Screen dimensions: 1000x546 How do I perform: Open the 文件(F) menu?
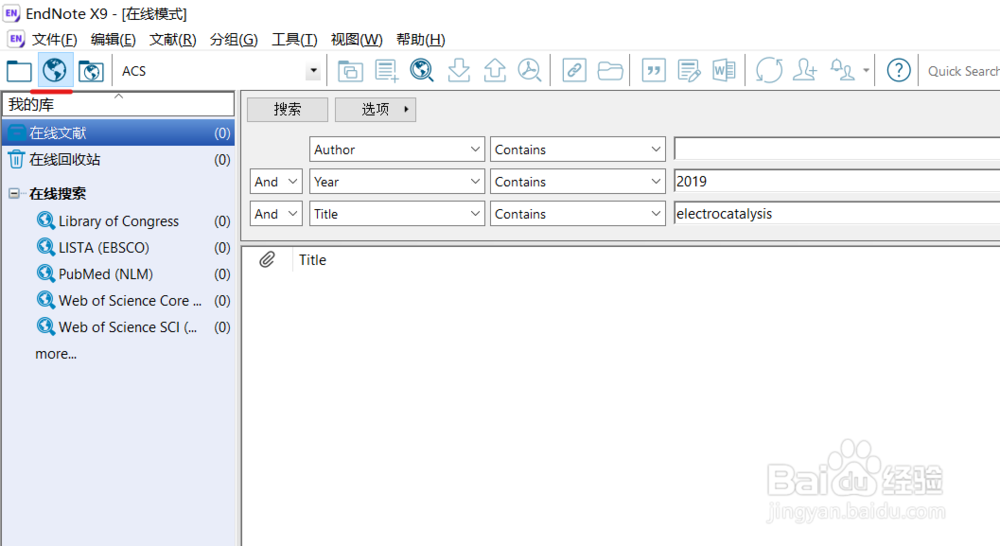54,40
